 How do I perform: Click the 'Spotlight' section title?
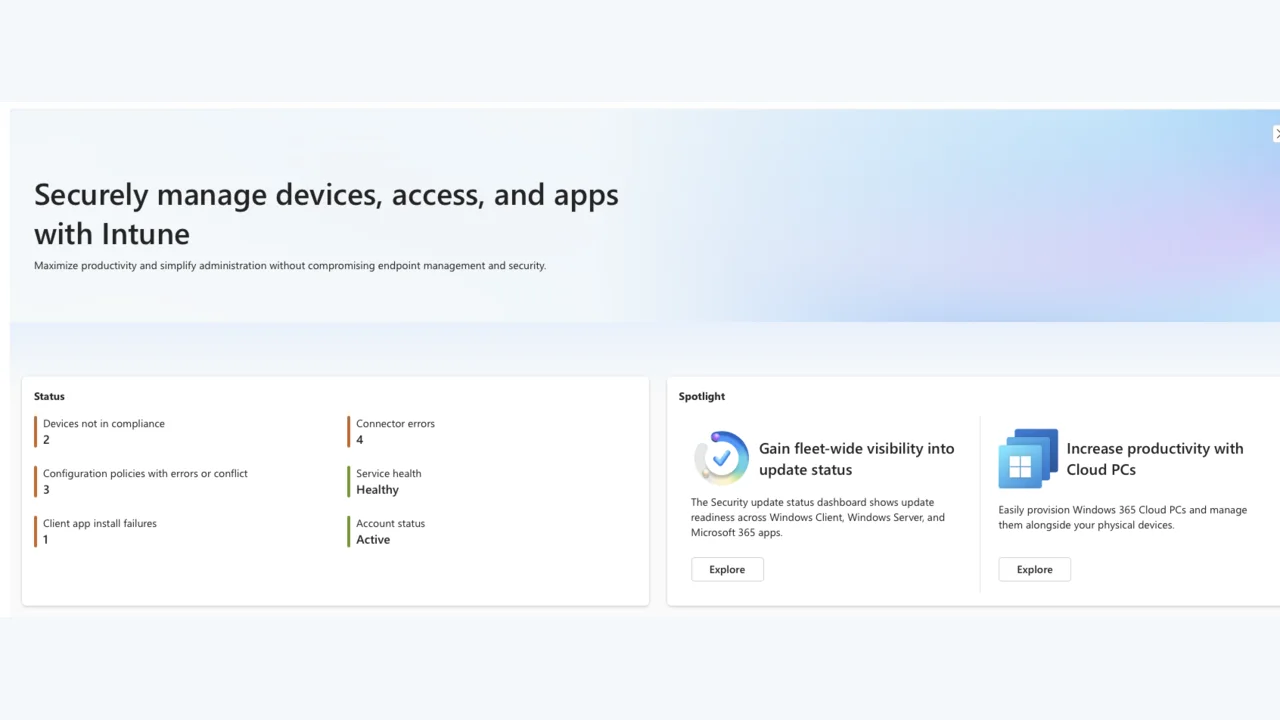pyautogui.click(x=702, y=396)
